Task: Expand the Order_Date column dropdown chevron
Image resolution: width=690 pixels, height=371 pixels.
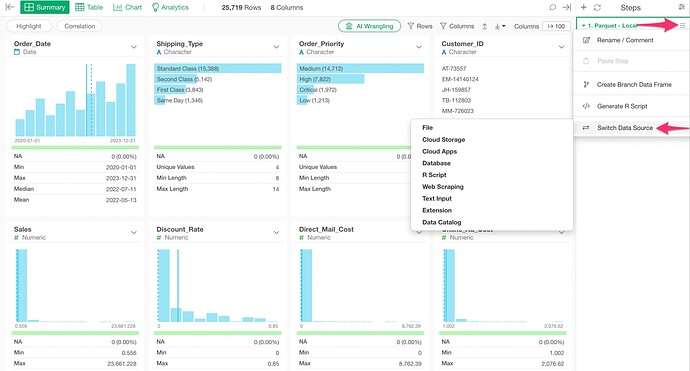Action: point(134,47)
